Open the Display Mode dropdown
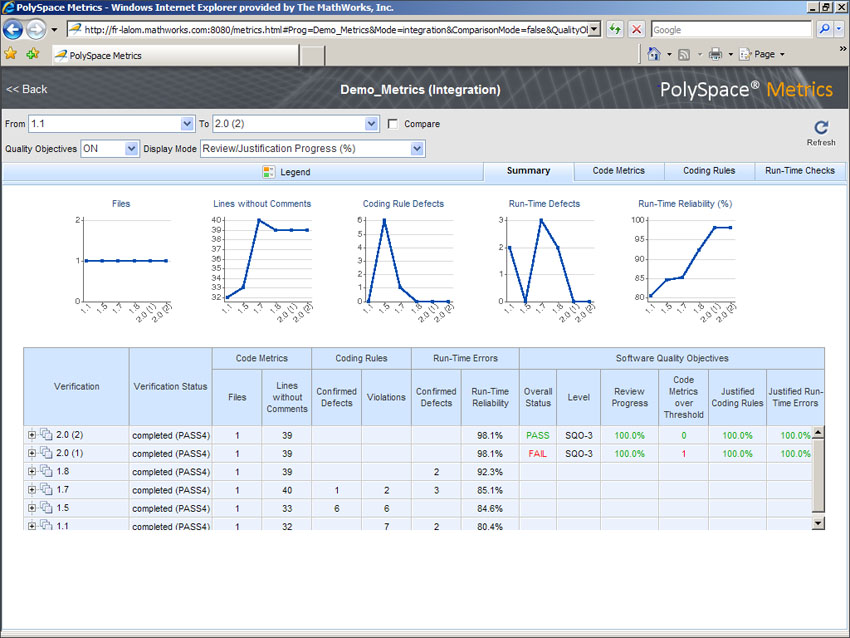 pos(417,149)
